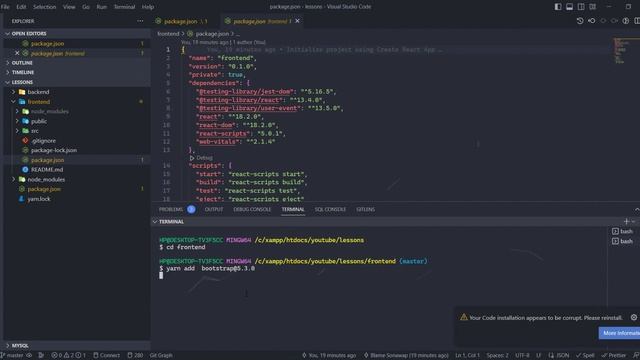Image resolution: width=640 pixels, height=360 pixels.
Task: Switch to package.json frontend editor tab
Action: tap(261, 21)
